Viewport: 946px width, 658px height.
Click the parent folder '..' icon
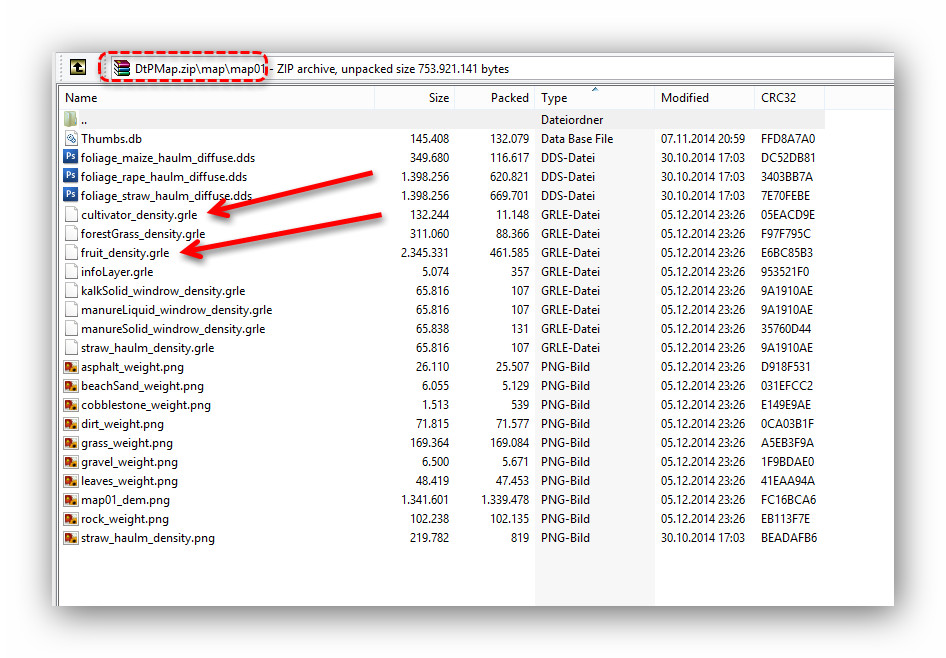pos(71,120)
